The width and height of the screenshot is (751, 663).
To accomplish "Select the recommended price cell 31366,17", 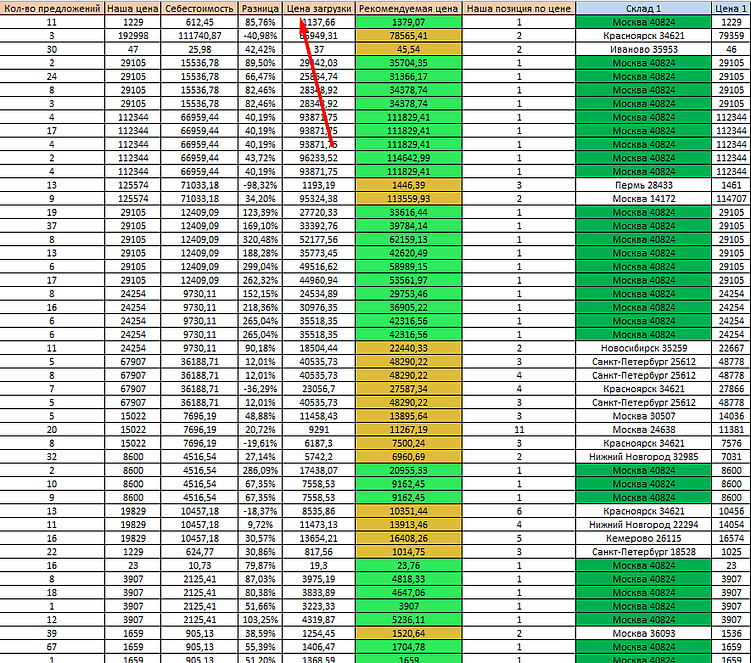I will pyautogui.click(x=409, y=77).
